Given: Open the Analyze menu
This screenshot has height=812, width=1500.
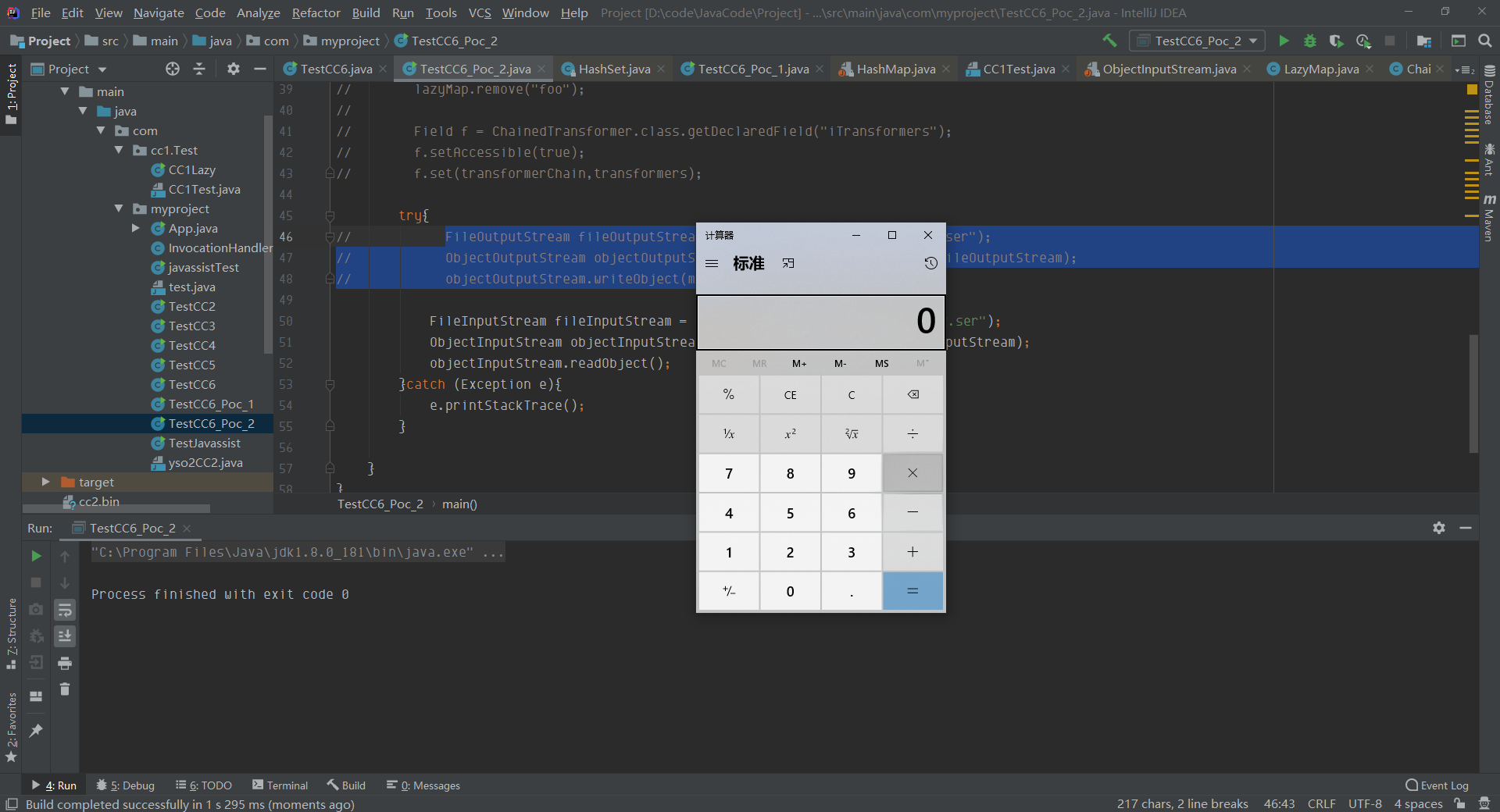Looking at the screenshot, I should click(x=258, y=12).
